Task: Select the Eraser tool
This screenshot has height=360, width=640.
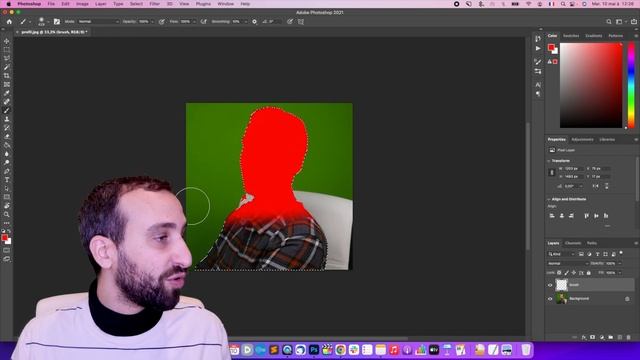Action: coord(7,136)
